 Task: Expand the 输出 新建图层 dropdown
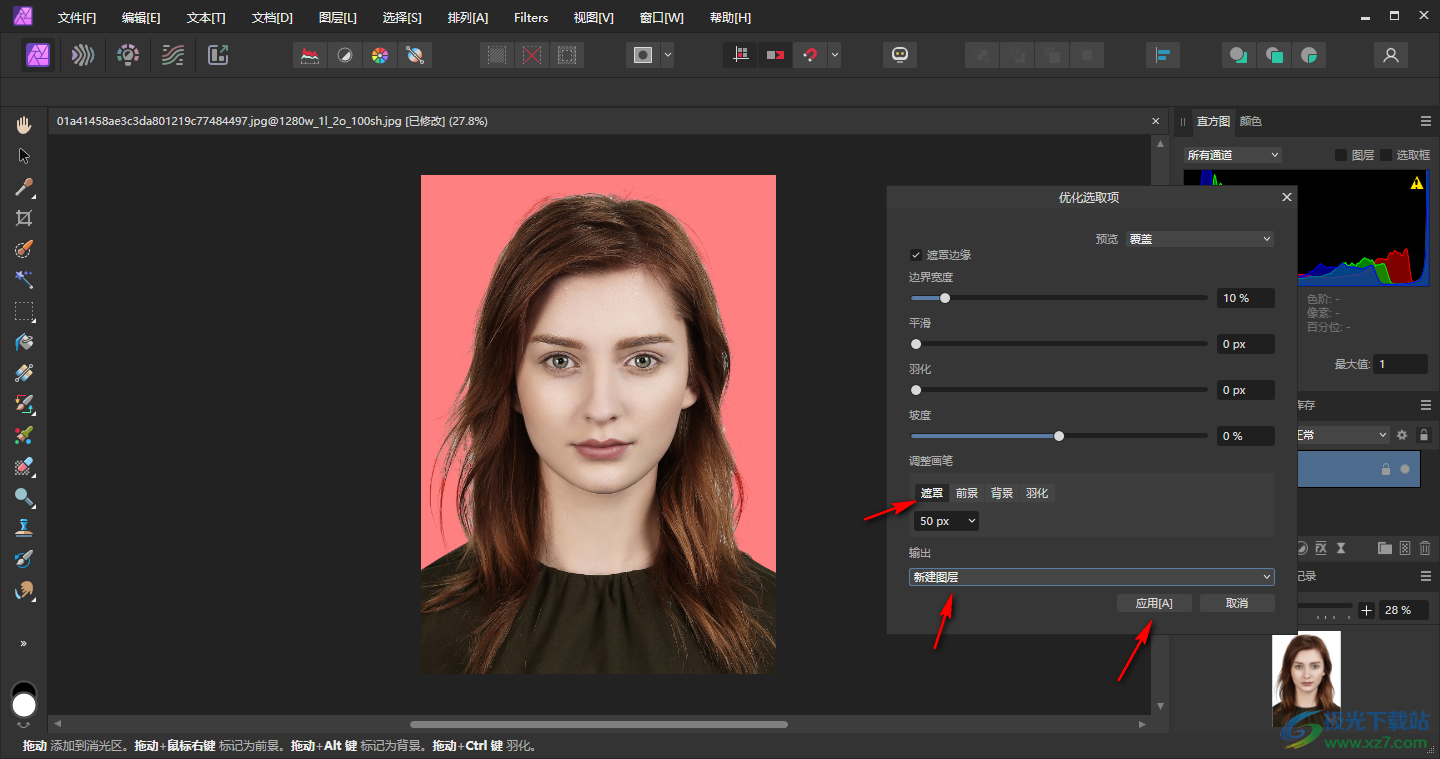coord(1091,577)
